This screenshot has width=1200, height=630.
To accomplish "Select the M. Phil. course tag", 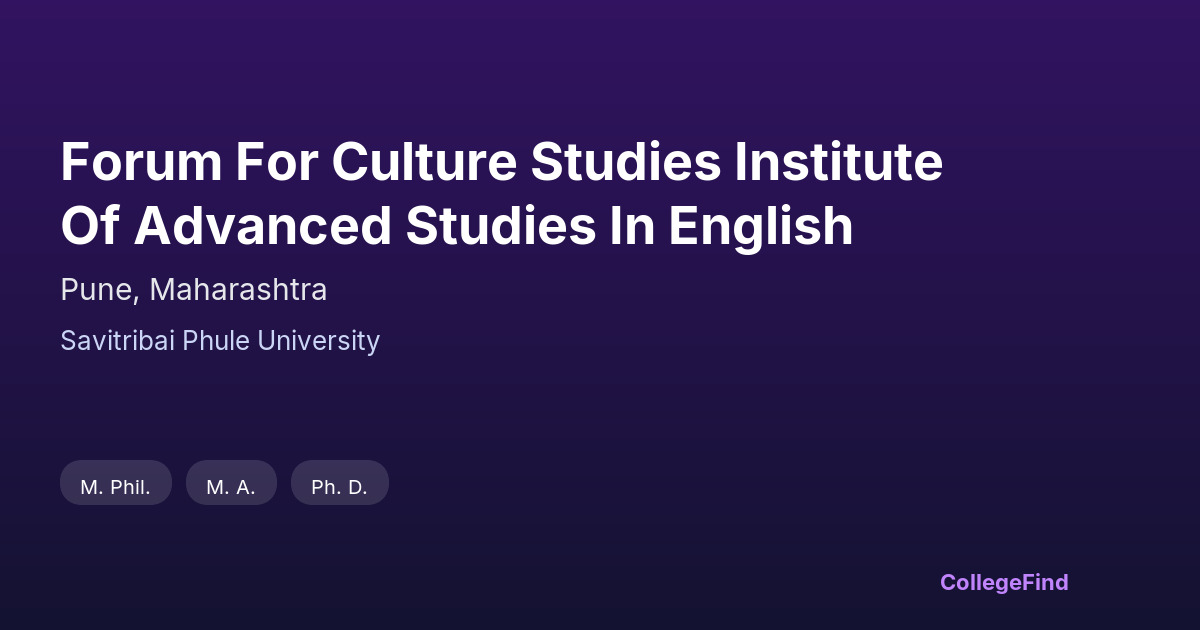I will pos(116,487).
